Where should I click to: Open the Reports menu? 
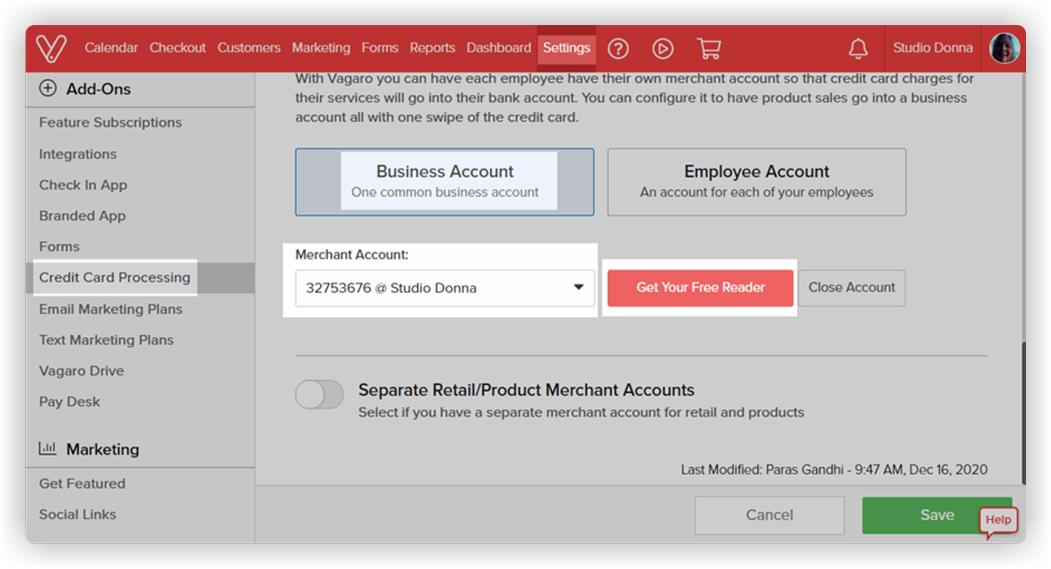[x=432, y=48]
